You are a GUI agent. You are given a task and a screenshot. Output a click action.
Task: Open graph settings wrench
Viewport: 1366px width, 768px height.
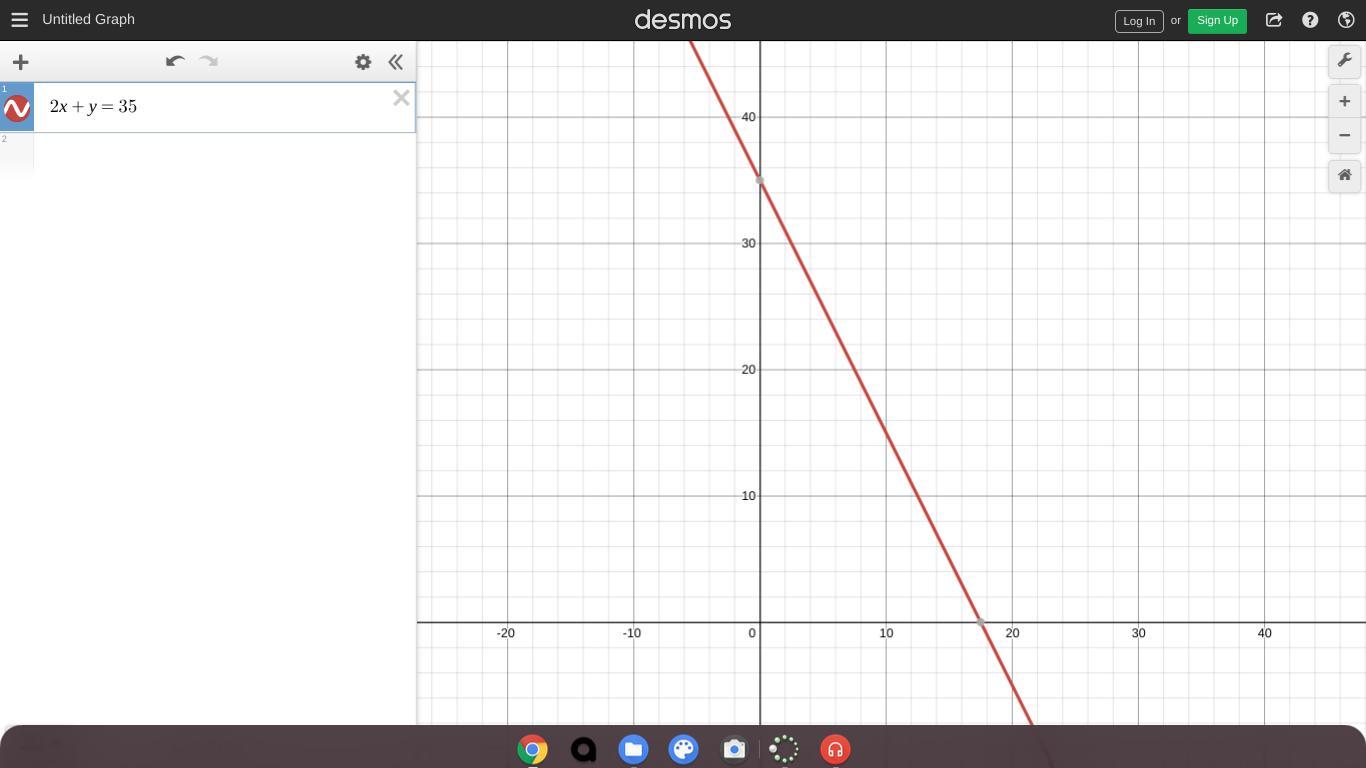tap(1345, 61)
